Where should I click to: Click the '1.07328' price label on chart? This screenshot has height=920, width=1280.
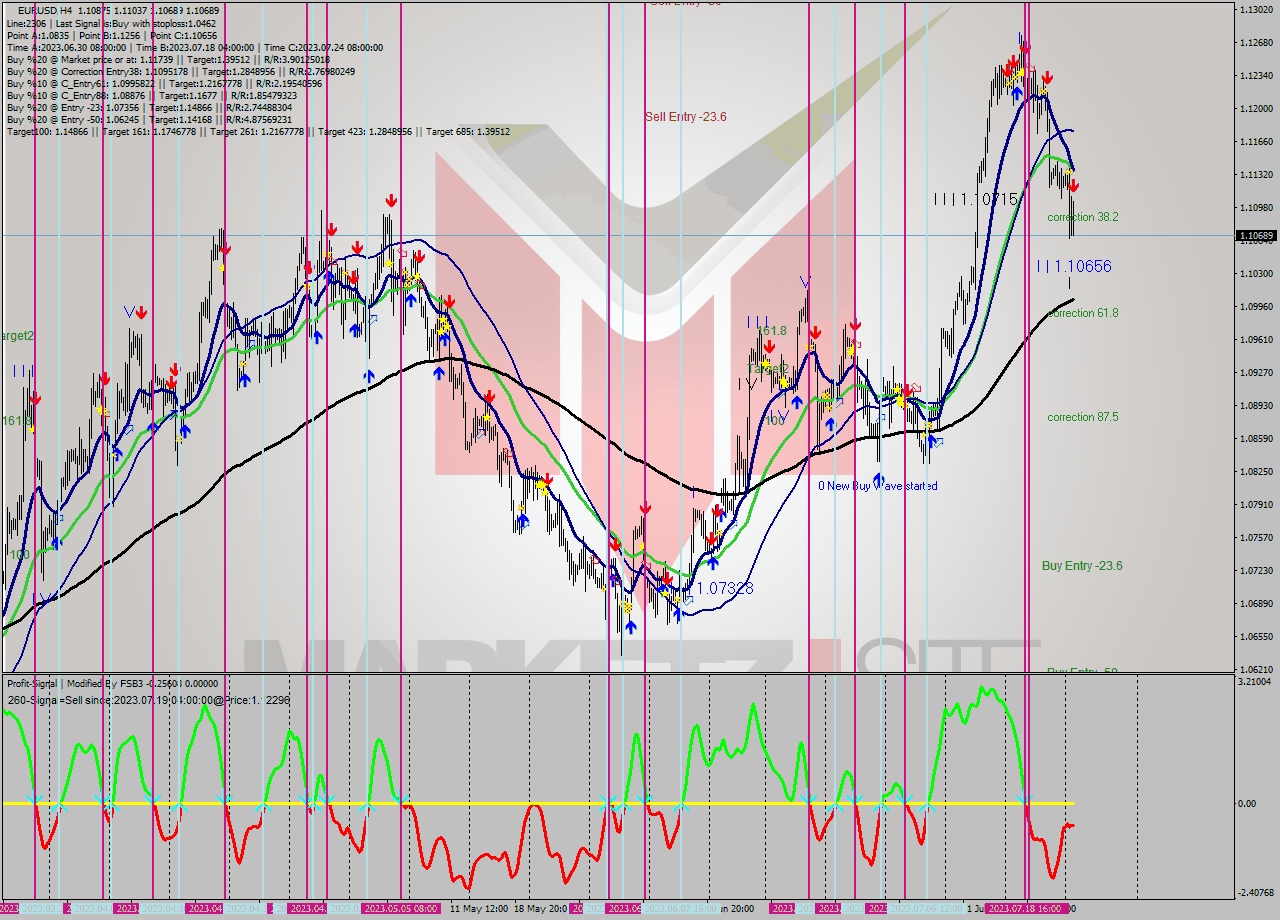pos(724,588)
